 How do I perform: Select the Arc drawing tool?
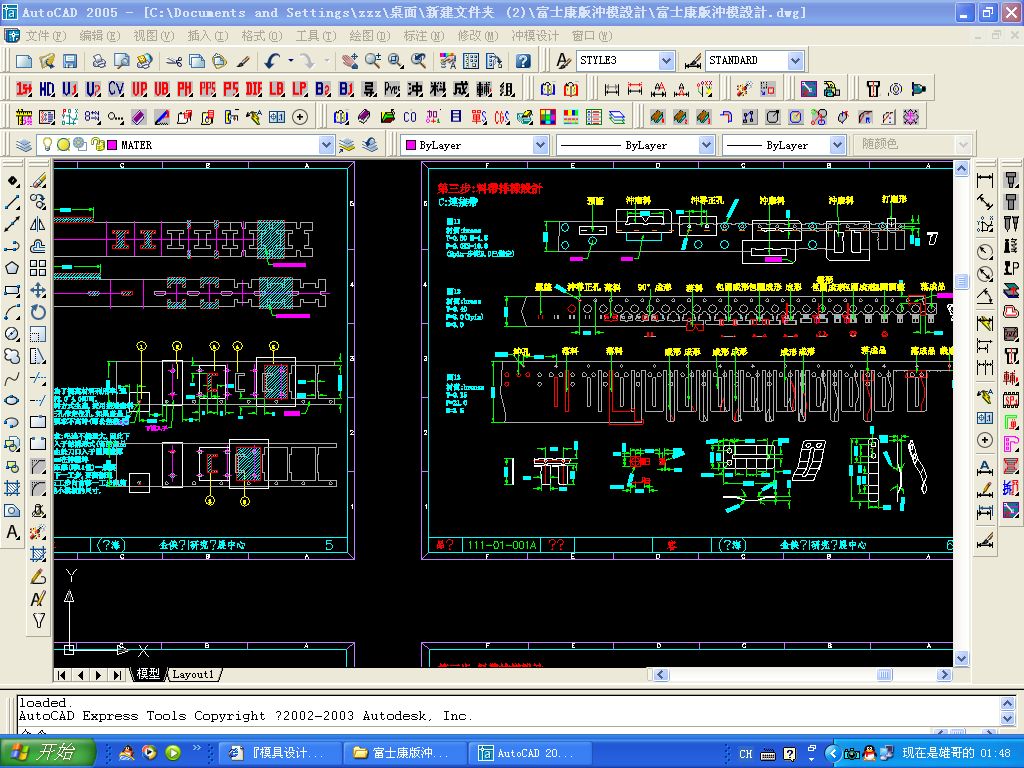12,312
